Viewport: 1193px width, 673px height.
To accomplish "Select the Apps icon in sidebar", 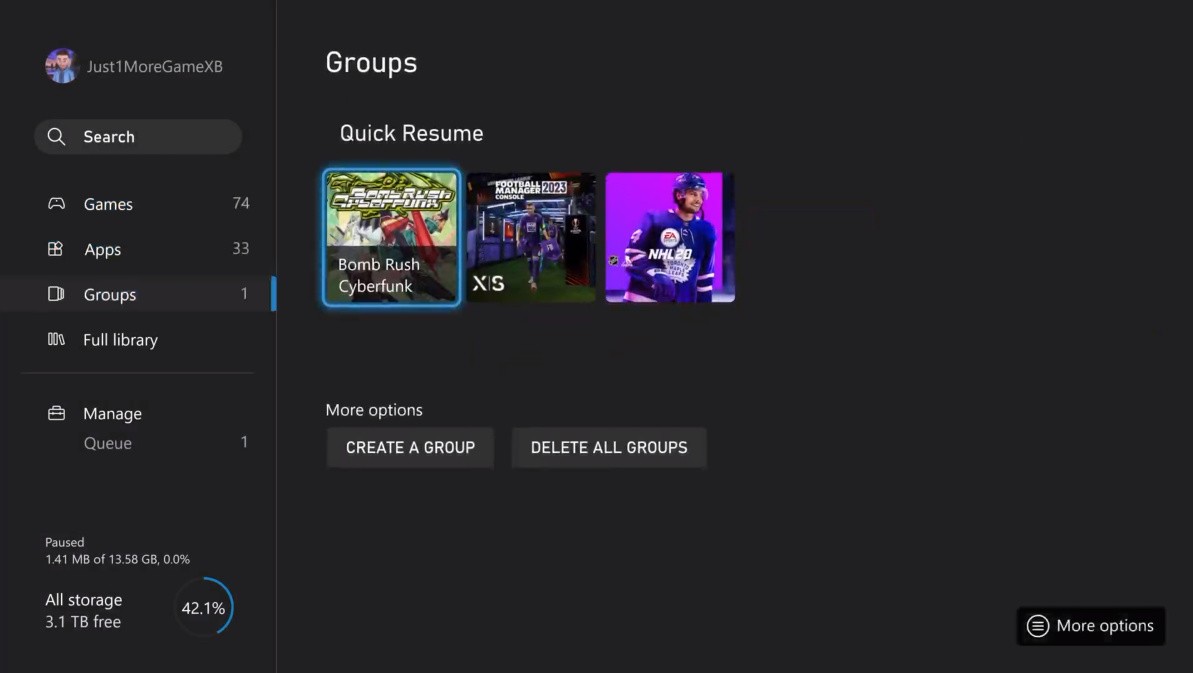I will [x=56, y=249].
